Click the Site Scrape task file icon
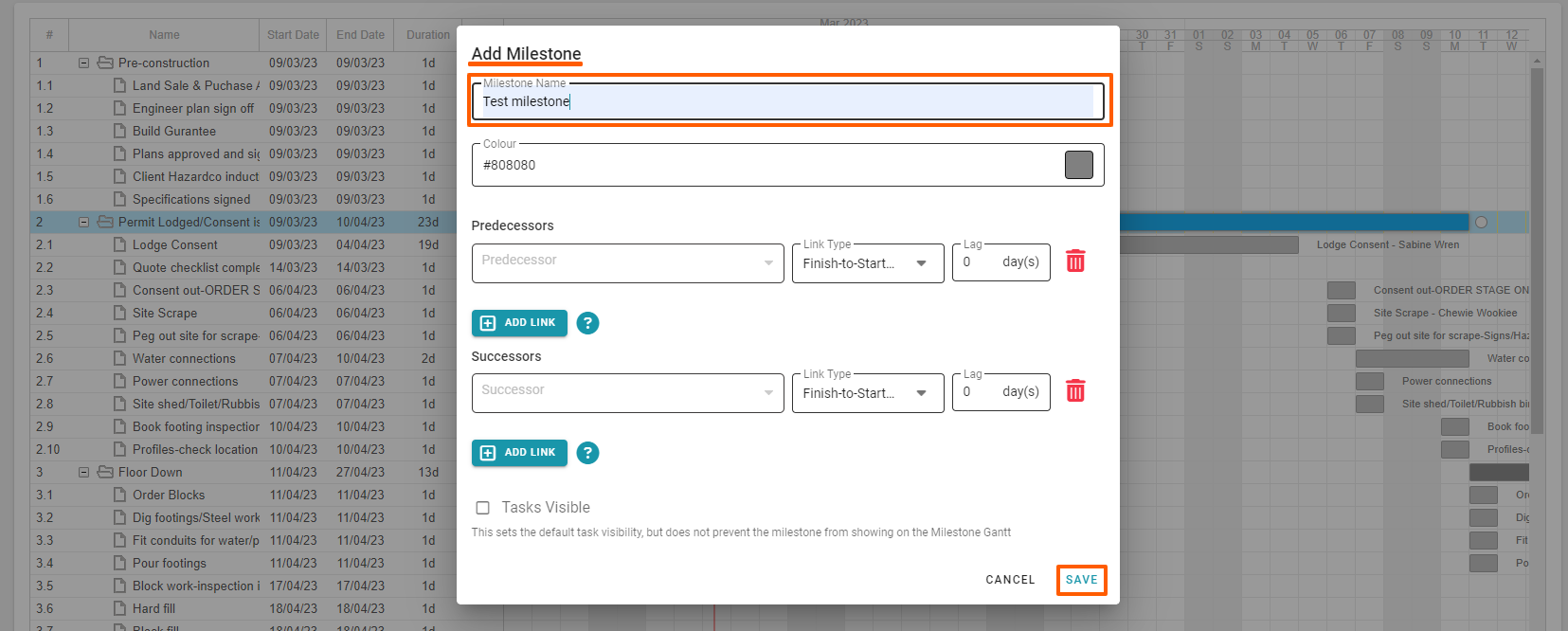The width and height of the screenshot is (1568, 631). pyautogui.click(x=119, y=313)
